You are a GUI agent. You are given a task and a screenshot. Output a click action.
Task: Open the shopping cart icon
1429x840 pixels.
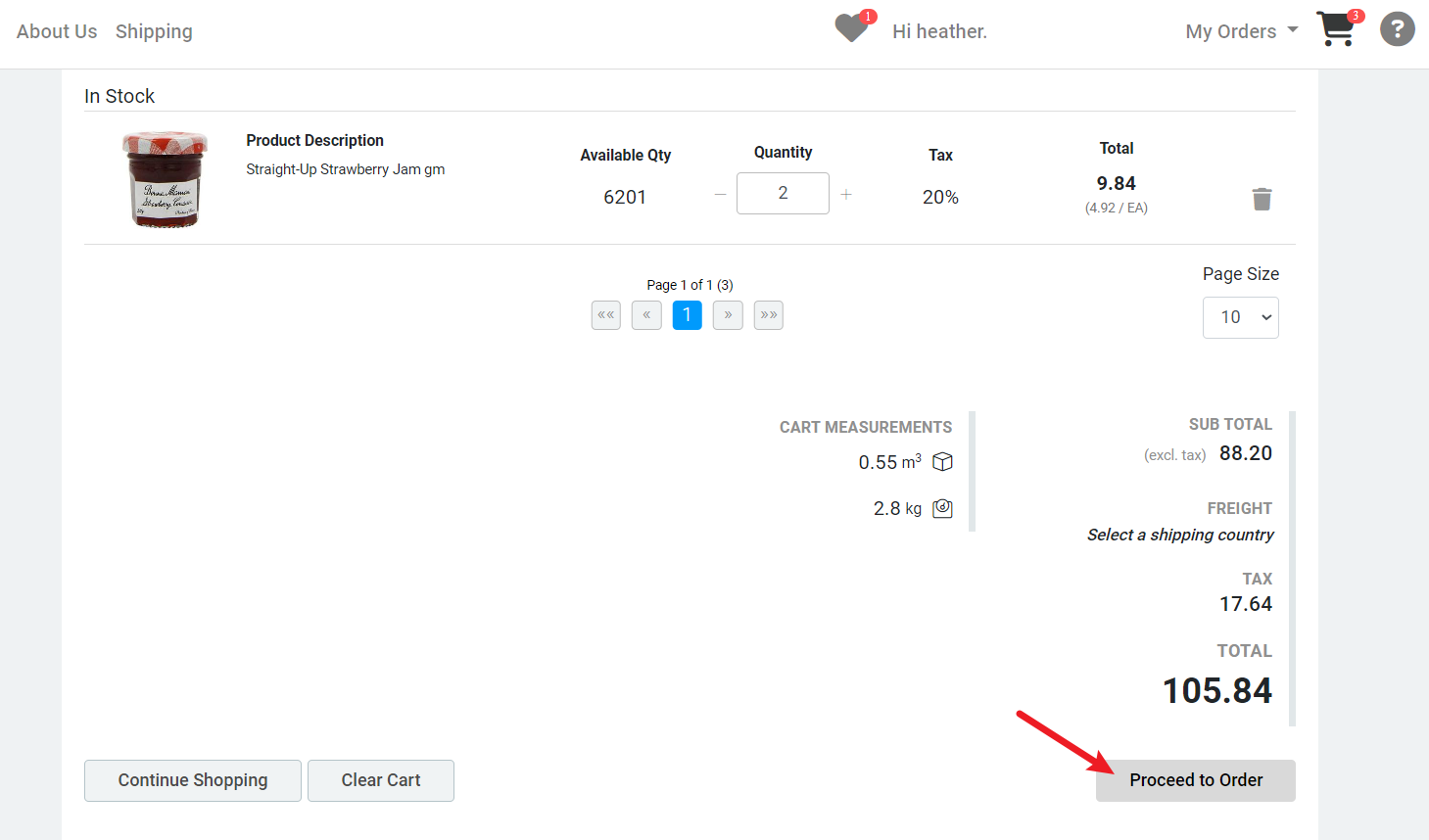tap(1336, 30)
